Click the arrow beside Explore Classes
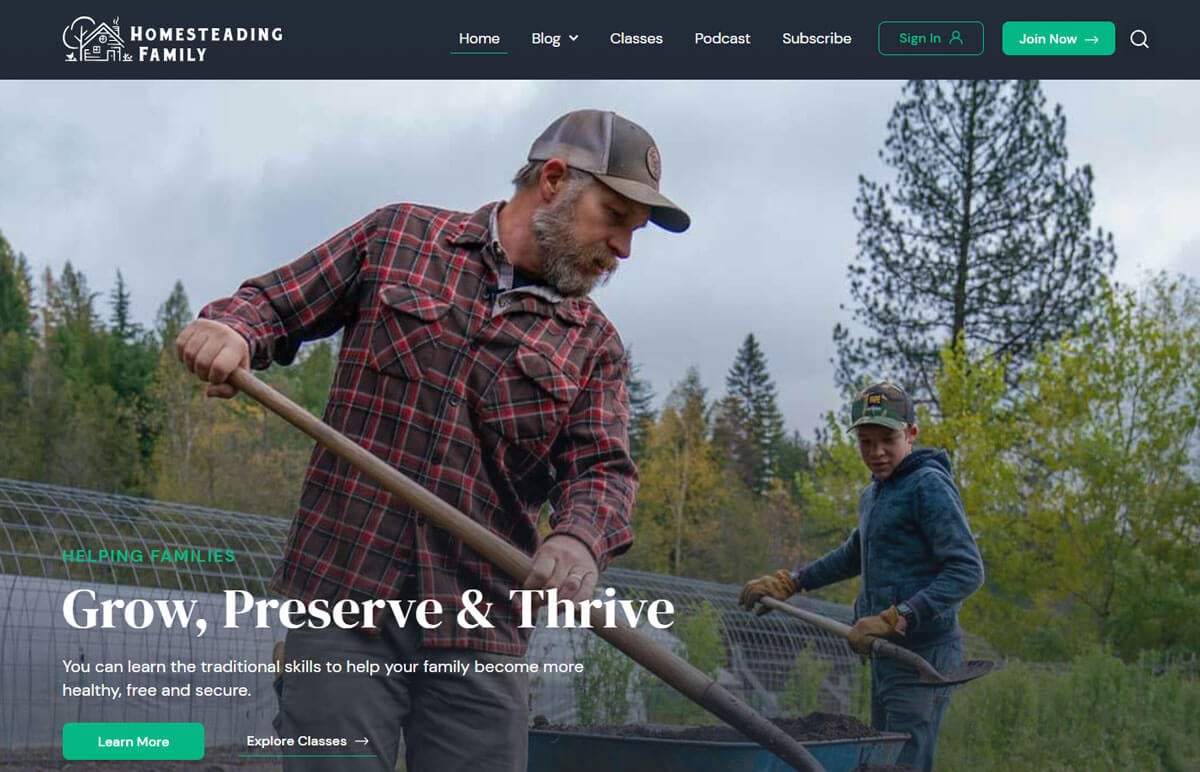This screenshot has height=772, width=1200. coord(362,741)
